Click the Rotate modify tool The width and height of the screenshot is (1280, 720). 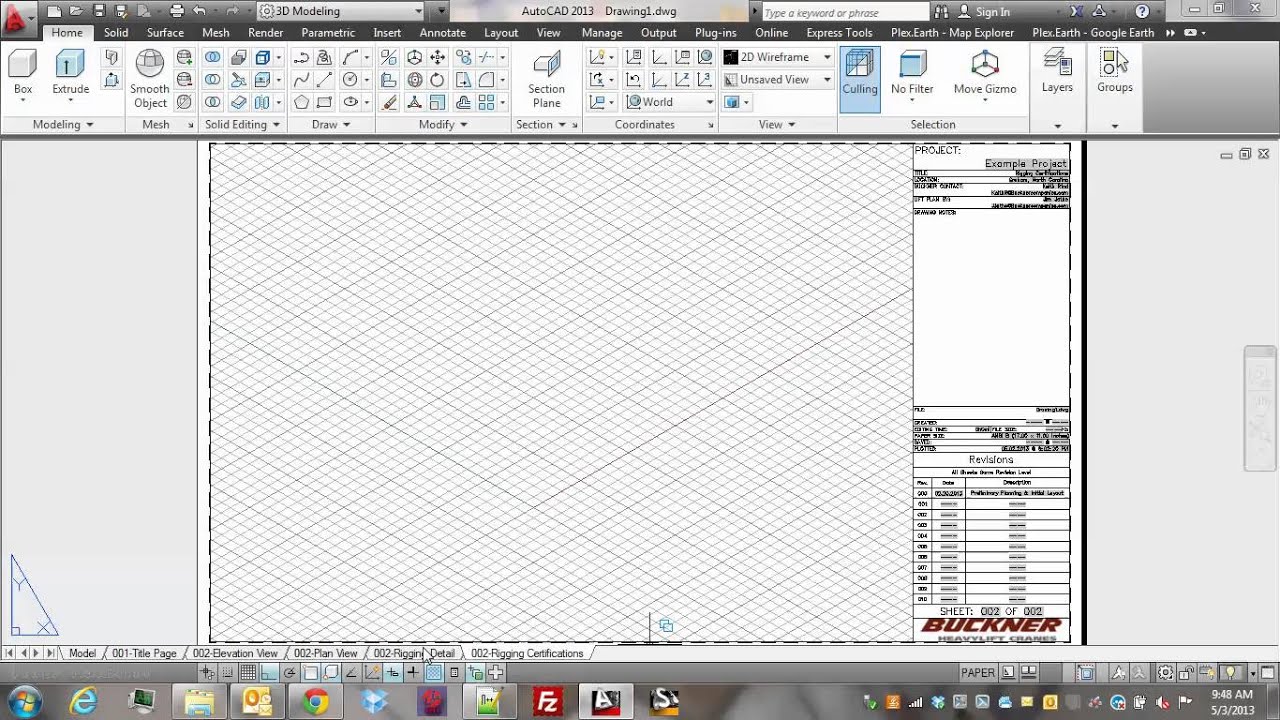coord(437,80)
